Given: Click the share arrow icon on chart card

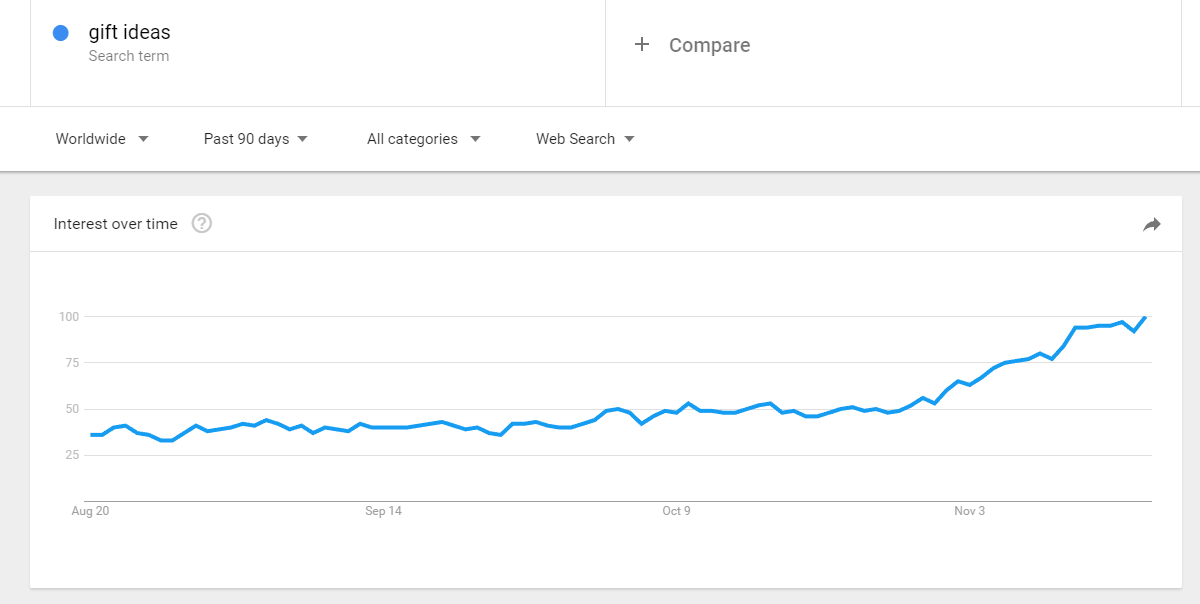Looking at the screenshot, I should pyautogui.click(x=1151, y=225).
